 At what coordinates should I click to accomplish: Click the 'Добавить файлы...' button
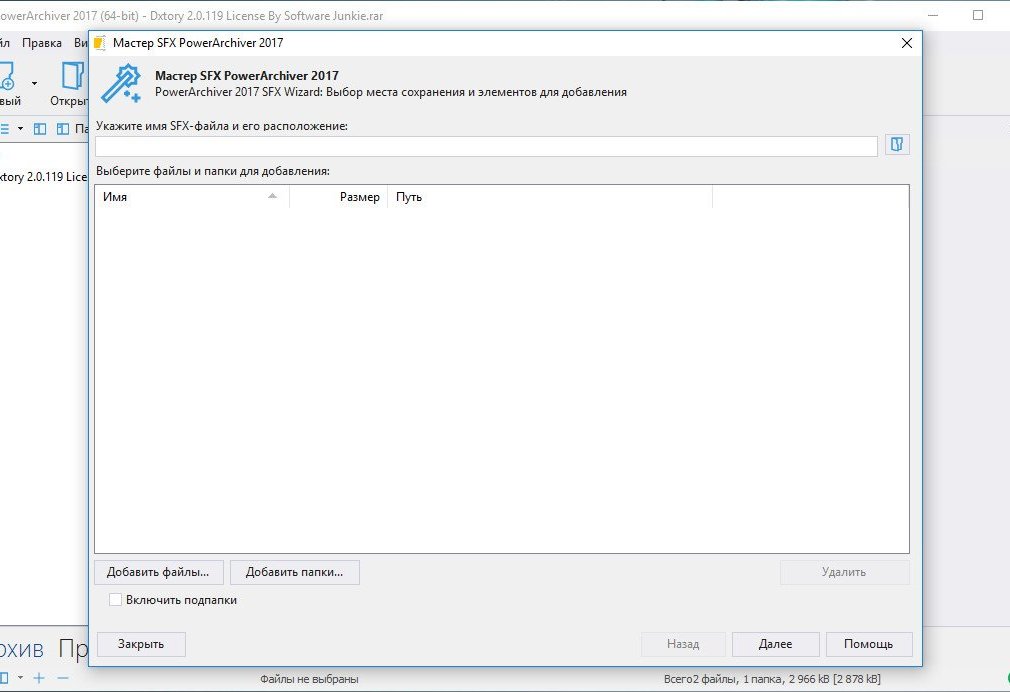158,572
